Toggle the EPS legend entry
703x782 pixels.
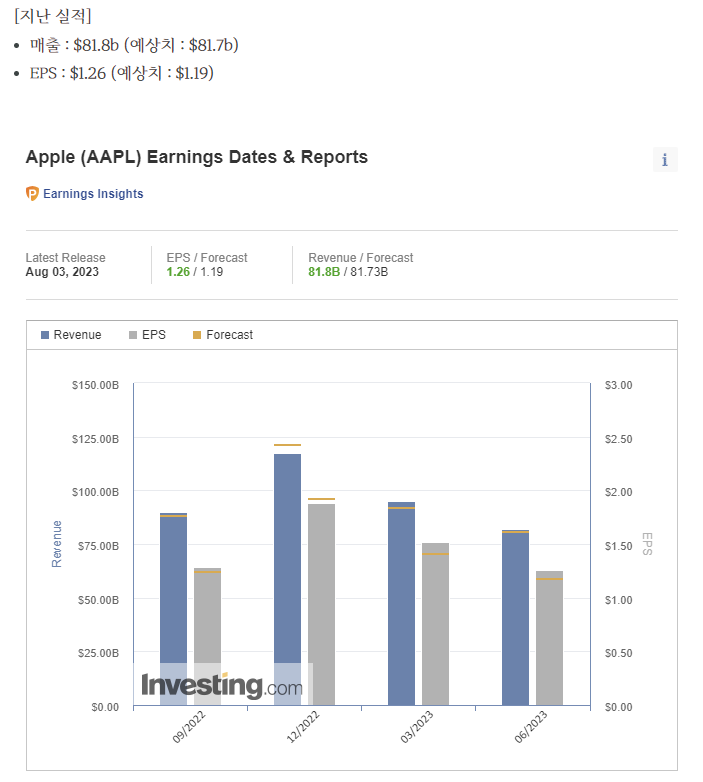click(147, 335)
